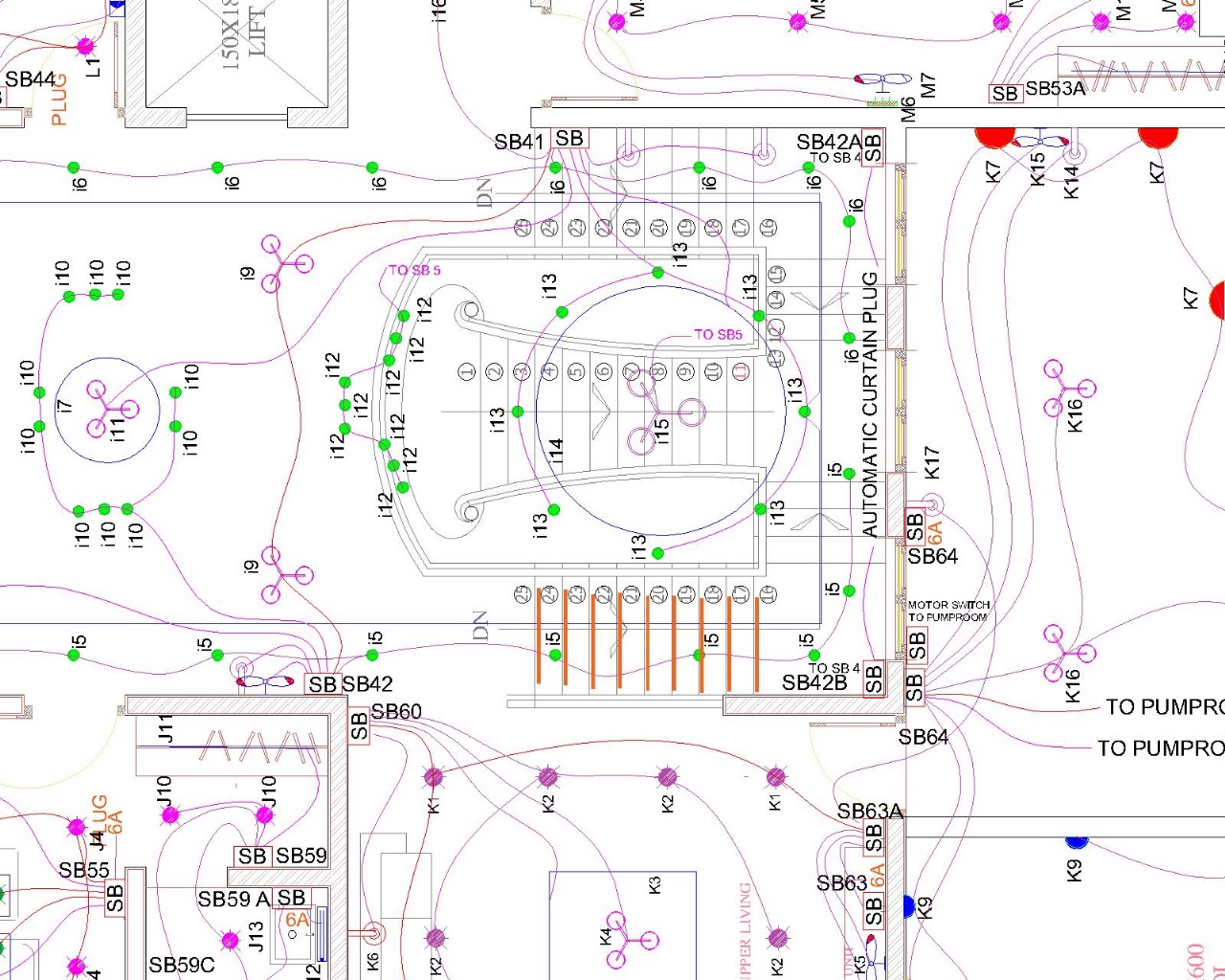
Task: Click the K15 fan symbol
Action: click(1038, 142)
